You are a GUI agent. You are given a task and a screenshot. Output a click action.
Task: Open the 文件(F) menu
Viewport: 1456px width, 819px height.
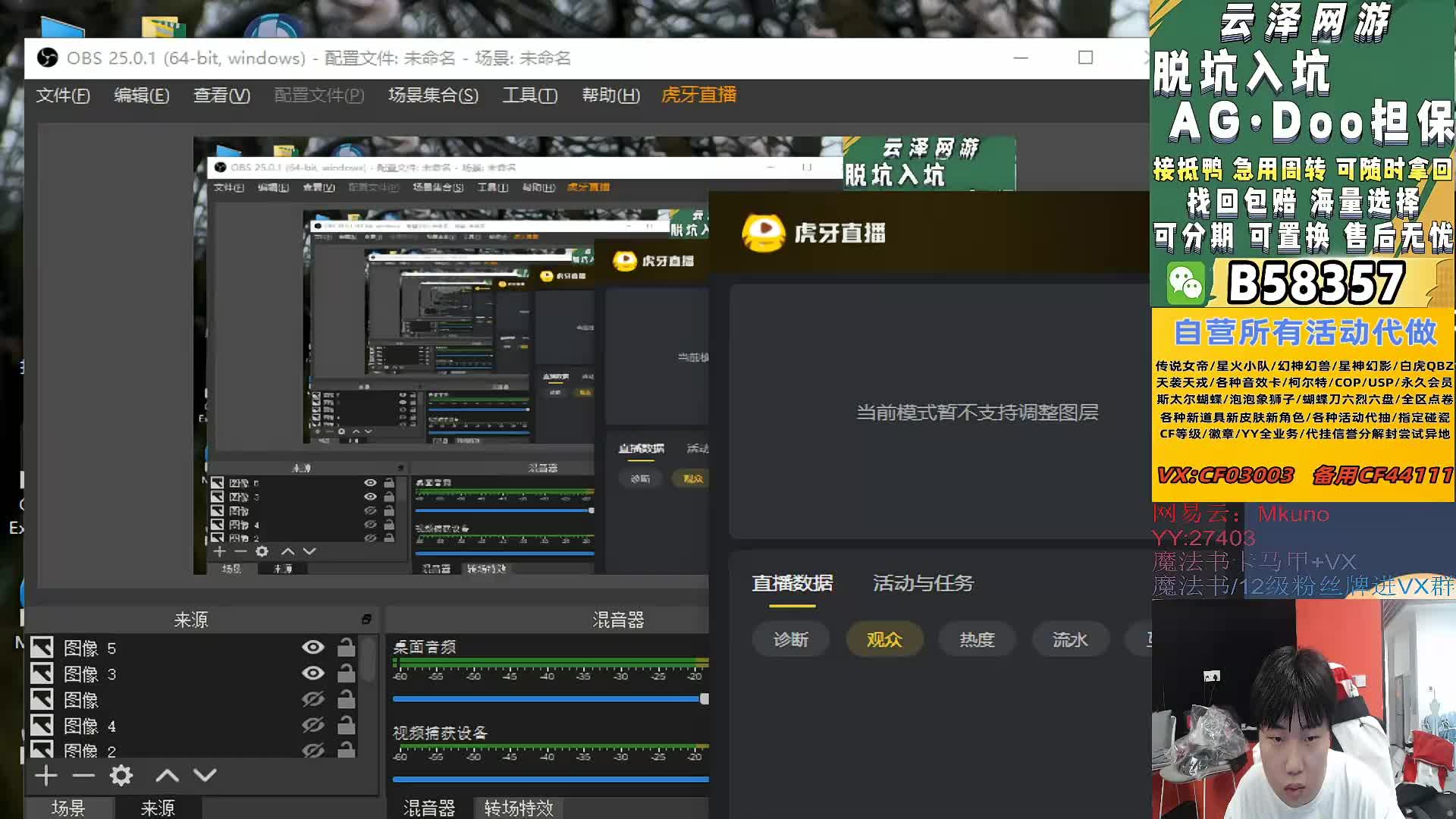click(x=63, y=96)
